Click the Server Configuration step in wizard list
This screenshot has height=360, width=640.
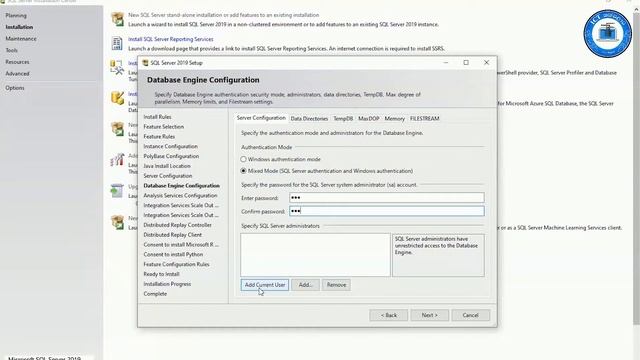point(167,176)
